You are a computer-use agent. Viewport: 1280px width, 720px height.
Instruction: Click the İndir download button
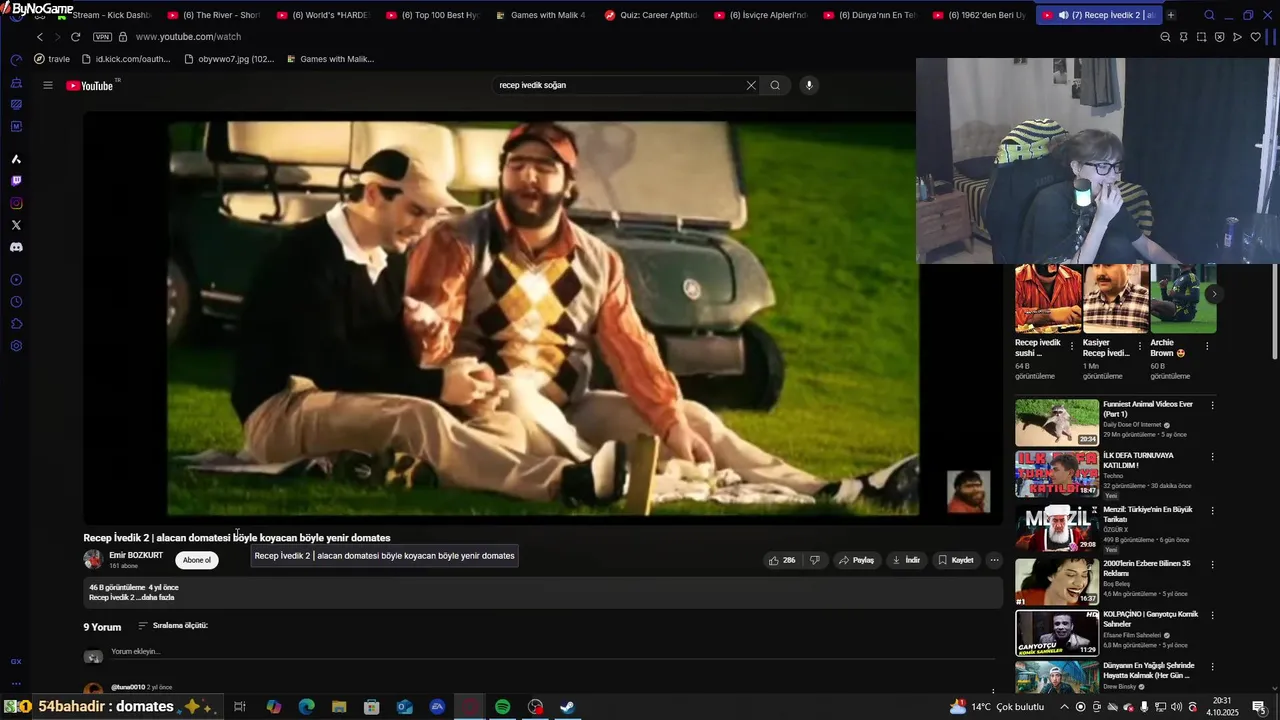pyautogui.click(x=906, y=560)
